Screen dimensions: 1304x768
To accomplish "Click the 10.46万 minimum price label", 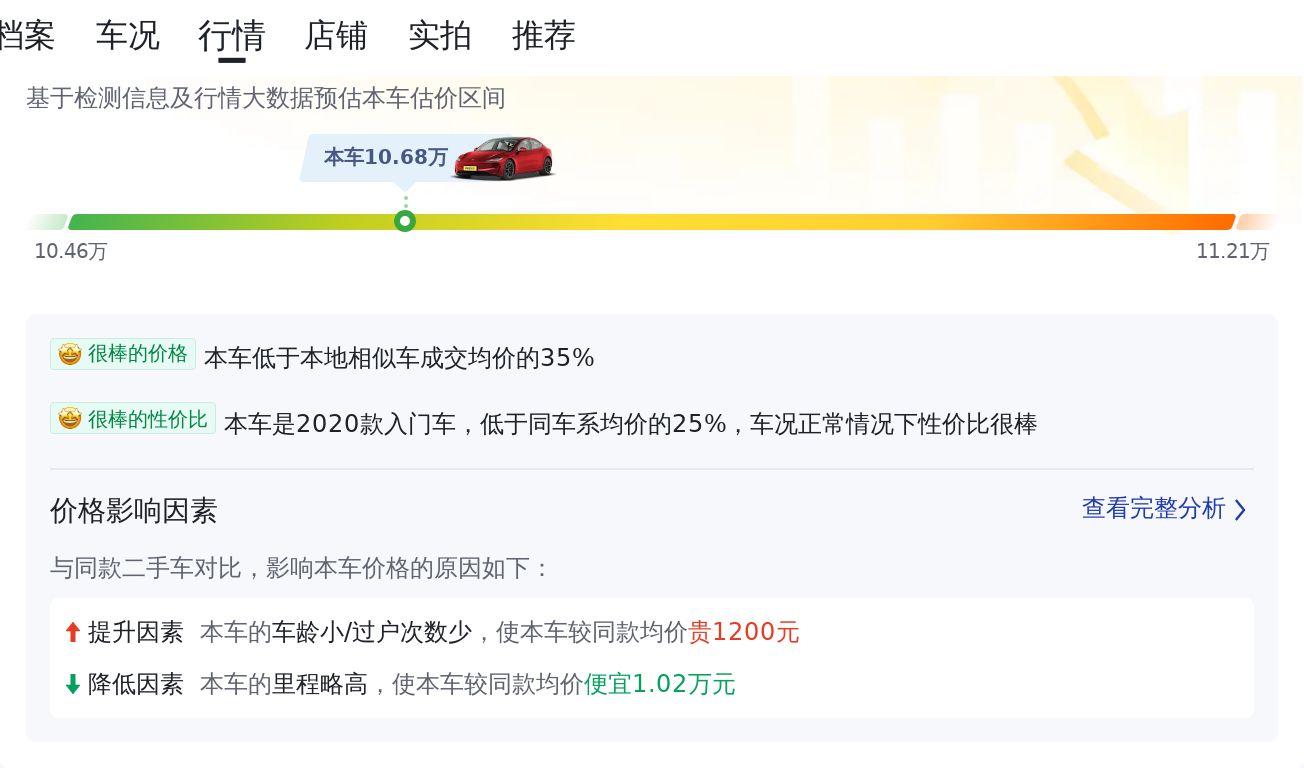I will coord(70,251).
